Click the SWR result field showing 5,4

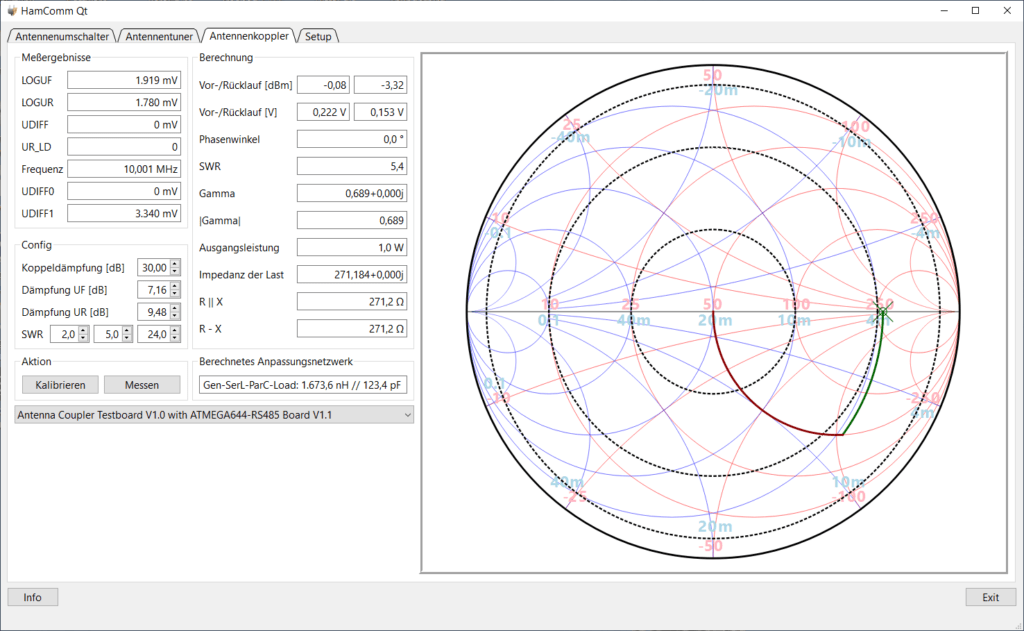(352, 167)
